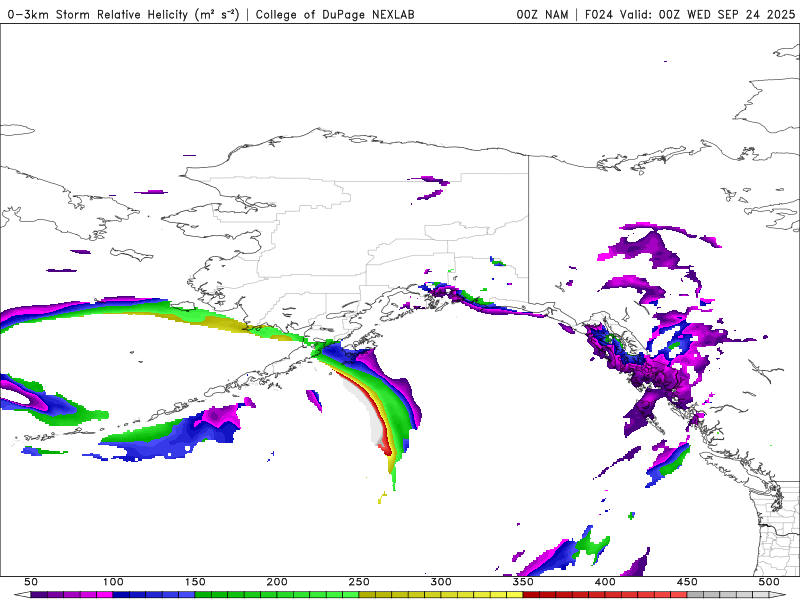Screen dimensions: 800x600
Task: Click the '350' color bar label
Action: click(x=523, y=582)
